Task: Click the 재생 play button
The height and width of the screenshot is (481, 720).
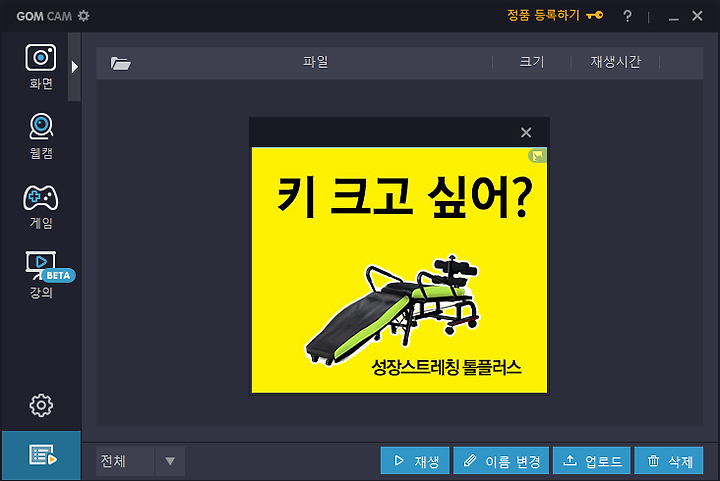Action: pos(415,460)
